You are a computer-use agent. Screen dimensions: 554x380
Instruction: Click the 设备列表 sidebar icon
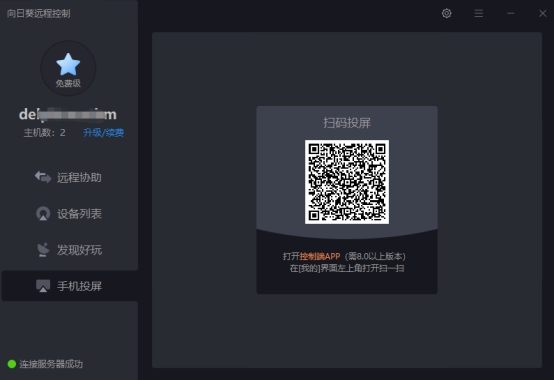[43, 213]
